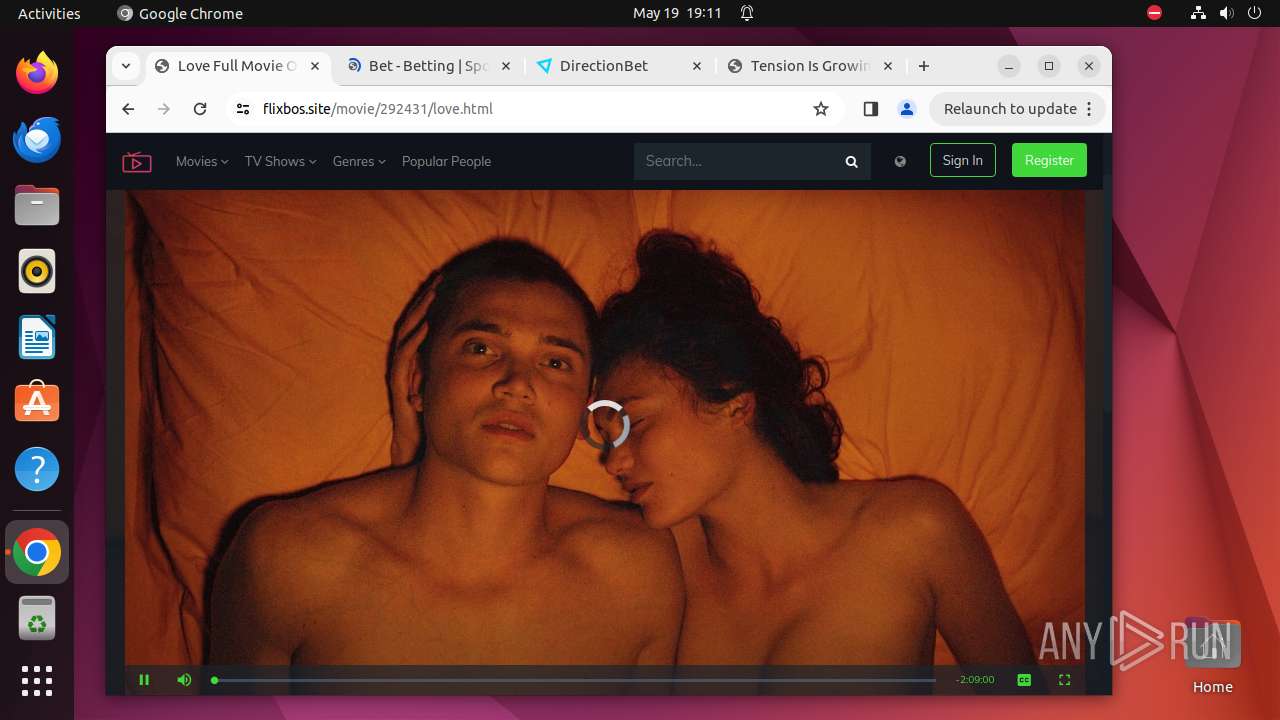Click the search magnifier icon

click(852, 161)
